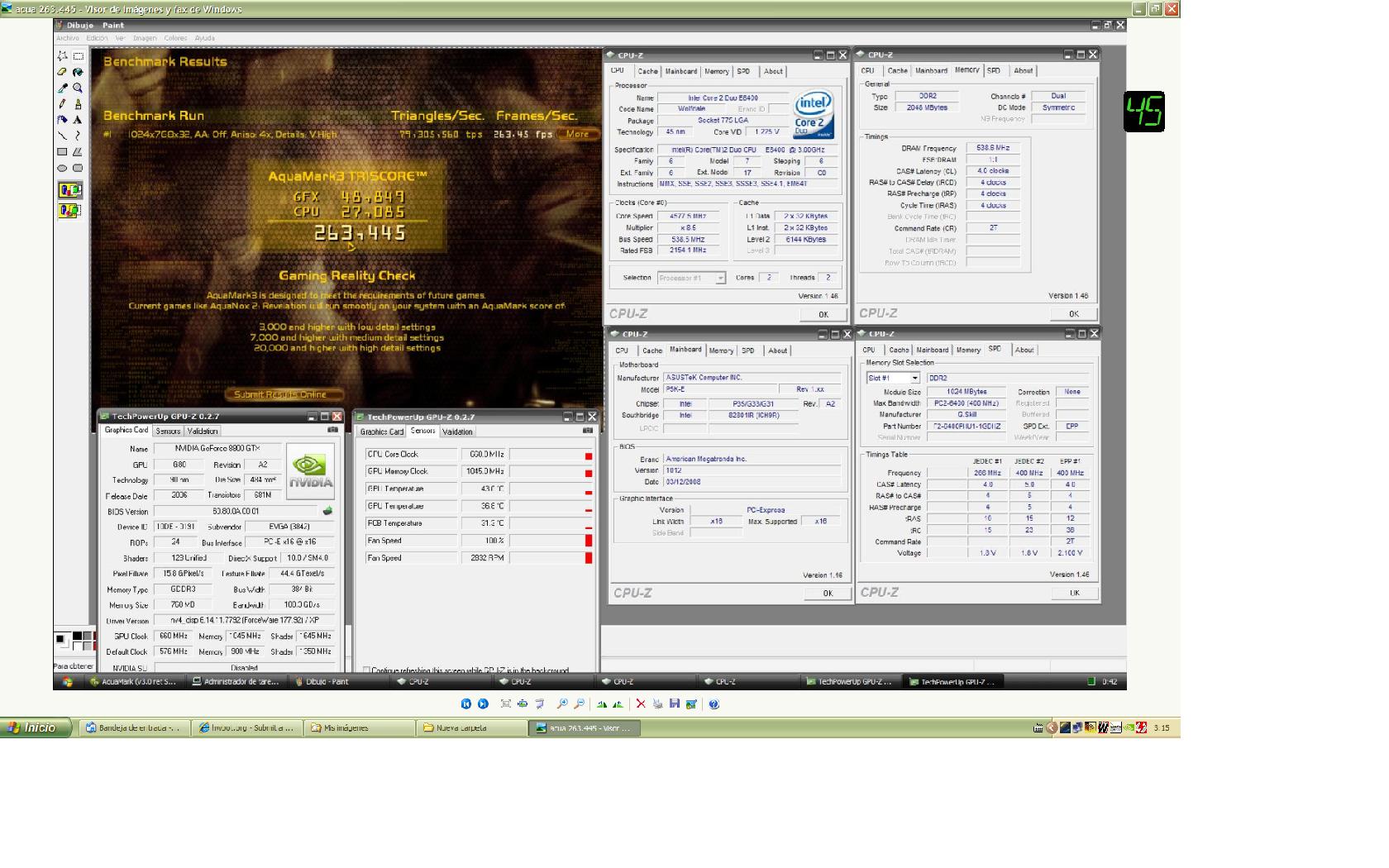Go to next image in viewer
This screenshot has width=1389, height=868.
pyautogui.click(x=483, y=703)
